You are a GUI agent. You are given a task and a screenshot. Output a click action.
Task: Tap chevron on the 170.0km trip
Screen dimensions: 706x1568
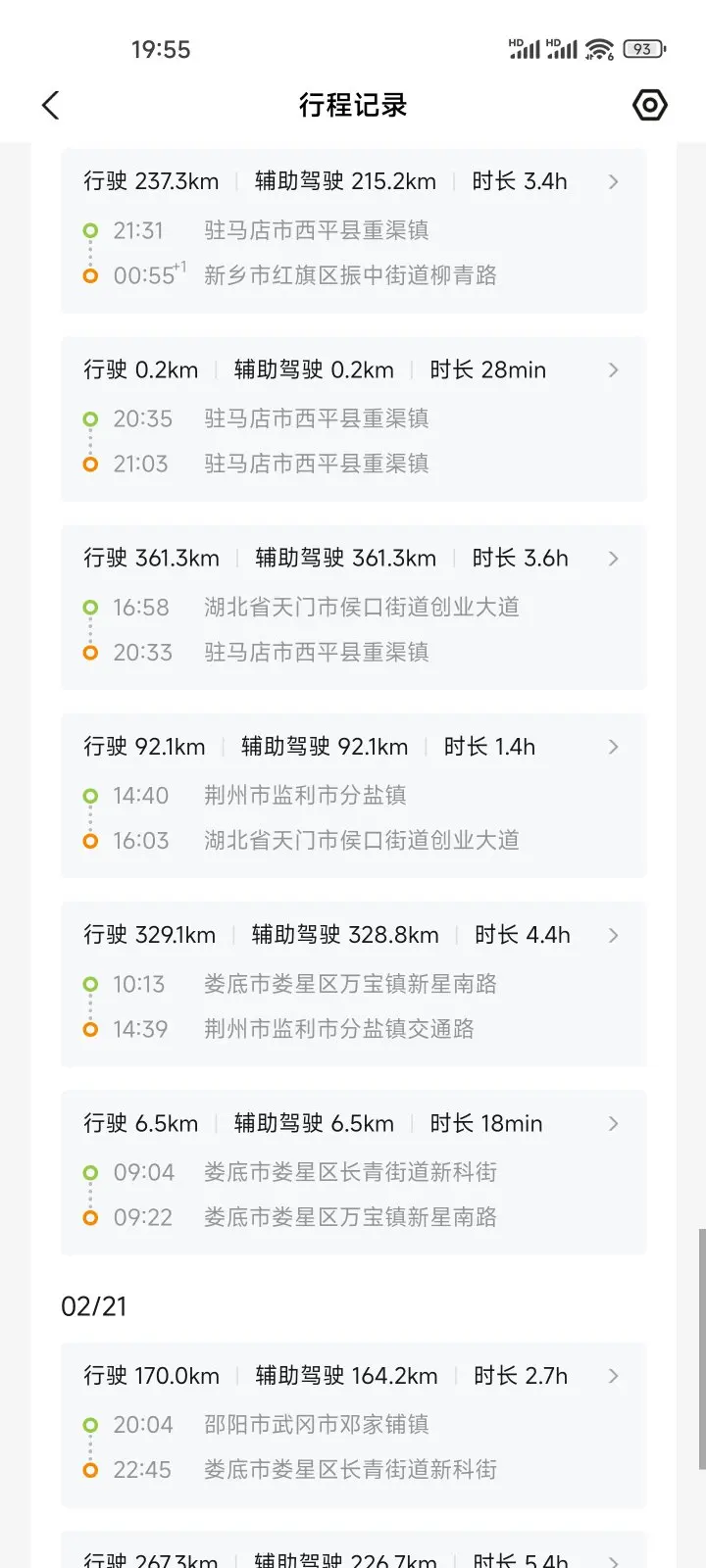tap(613, 1376)
